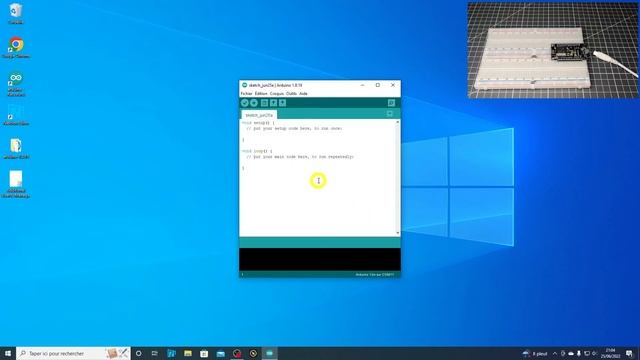Click the Cortana circle icon on taskbar
The image size is (640, 360).
(139, 353)
